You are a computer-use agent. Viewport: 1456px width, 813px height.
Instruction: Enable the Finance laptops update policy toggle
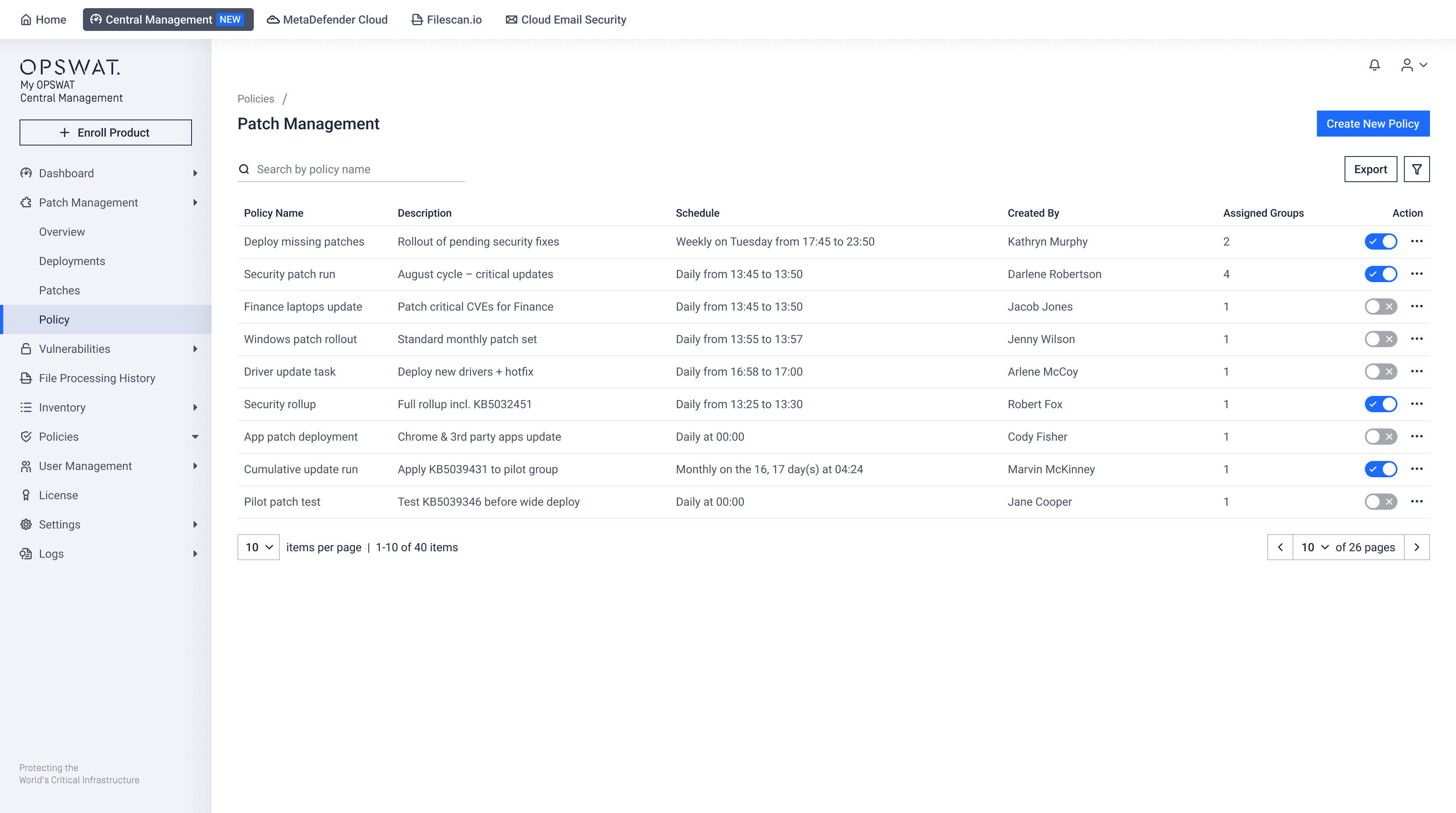(1380, 306)
